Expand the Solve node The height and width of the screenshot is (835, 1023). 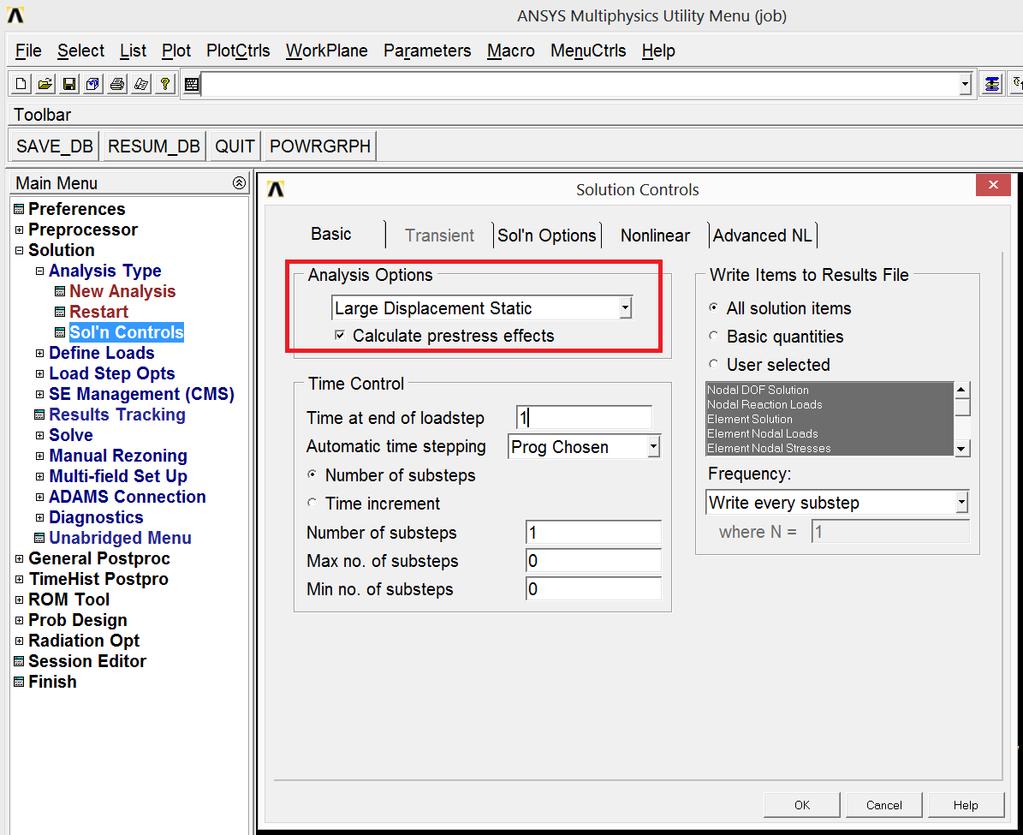pyautogui.click(x=40, y=435)
